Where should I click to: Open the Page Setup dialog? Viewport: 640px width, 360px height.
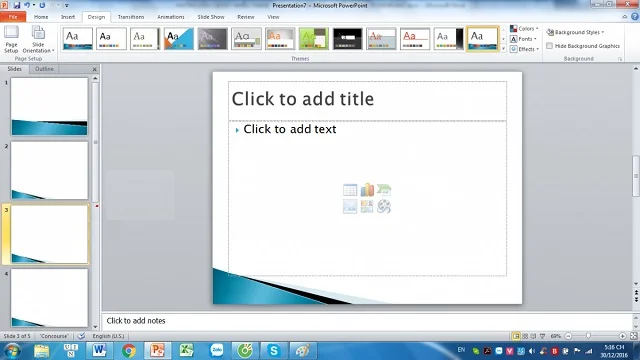(x=11, y=39)
